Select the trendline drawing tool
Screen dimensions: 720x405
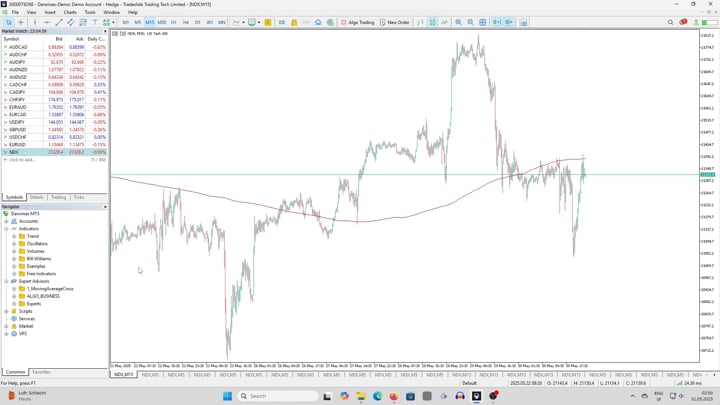coord(59,22)
